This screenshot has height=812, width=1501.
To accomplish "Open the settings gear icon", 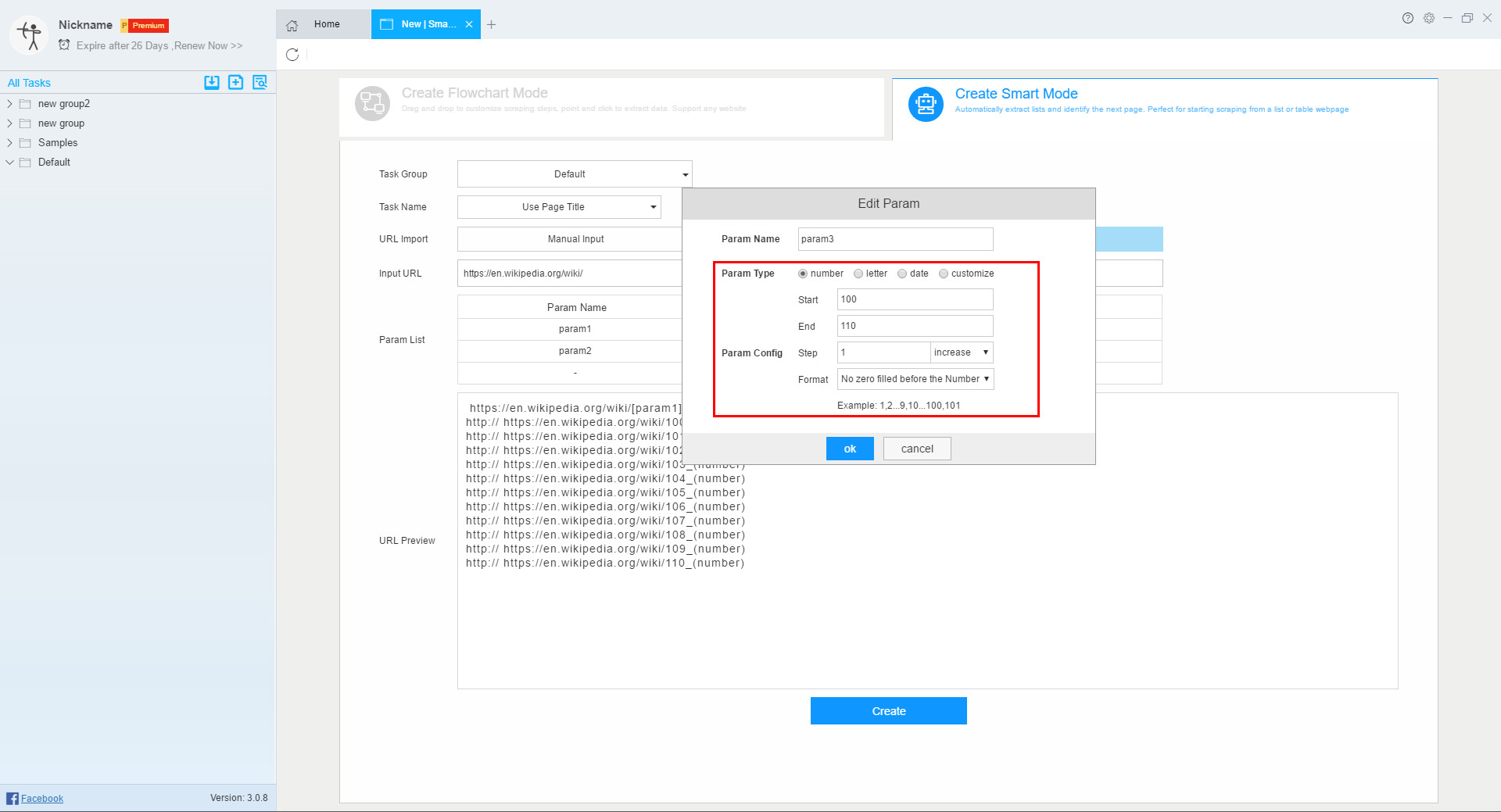I will click(x=1429, y=18).
